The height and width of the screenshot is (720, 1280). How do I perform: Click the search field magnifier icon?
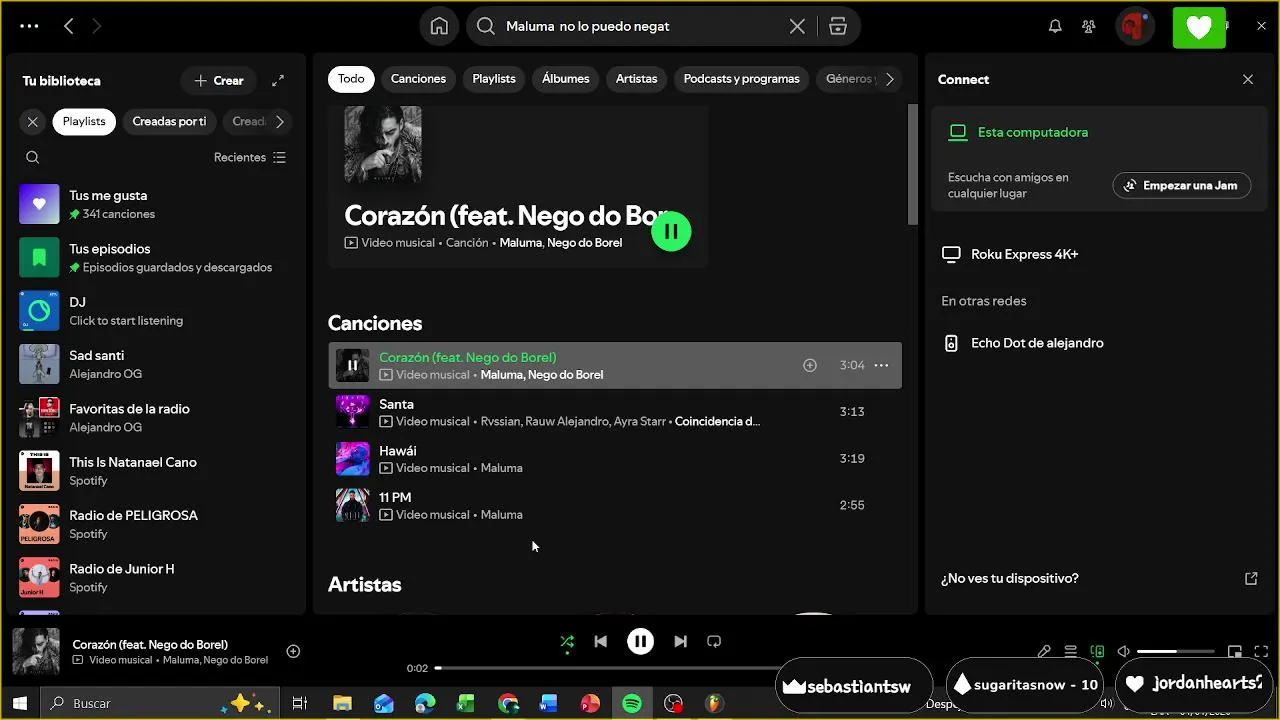[486, 27]
